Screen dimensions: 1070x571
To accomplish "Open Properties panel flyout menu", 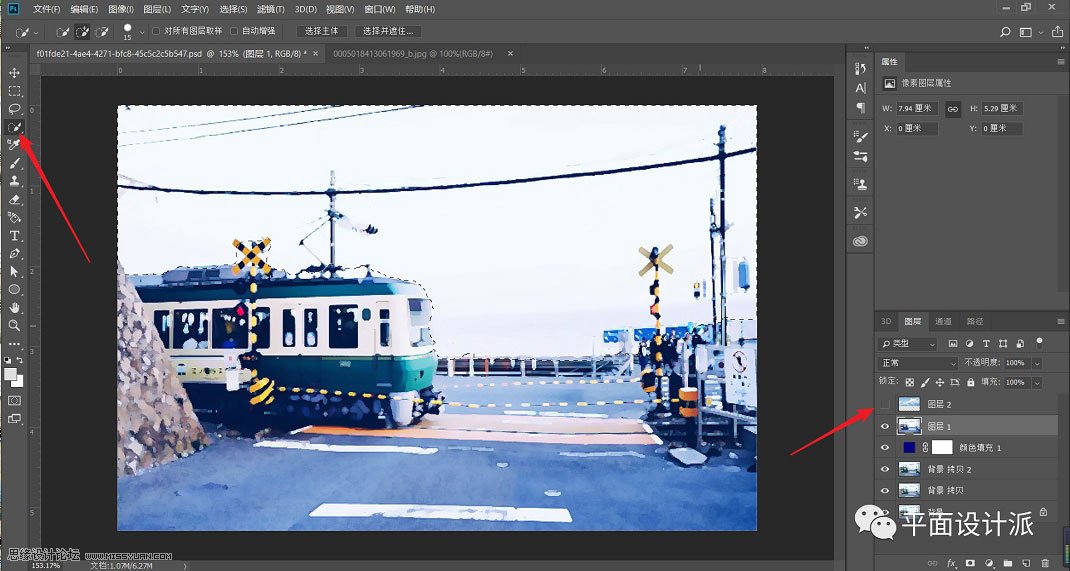I will [1060, 61].
